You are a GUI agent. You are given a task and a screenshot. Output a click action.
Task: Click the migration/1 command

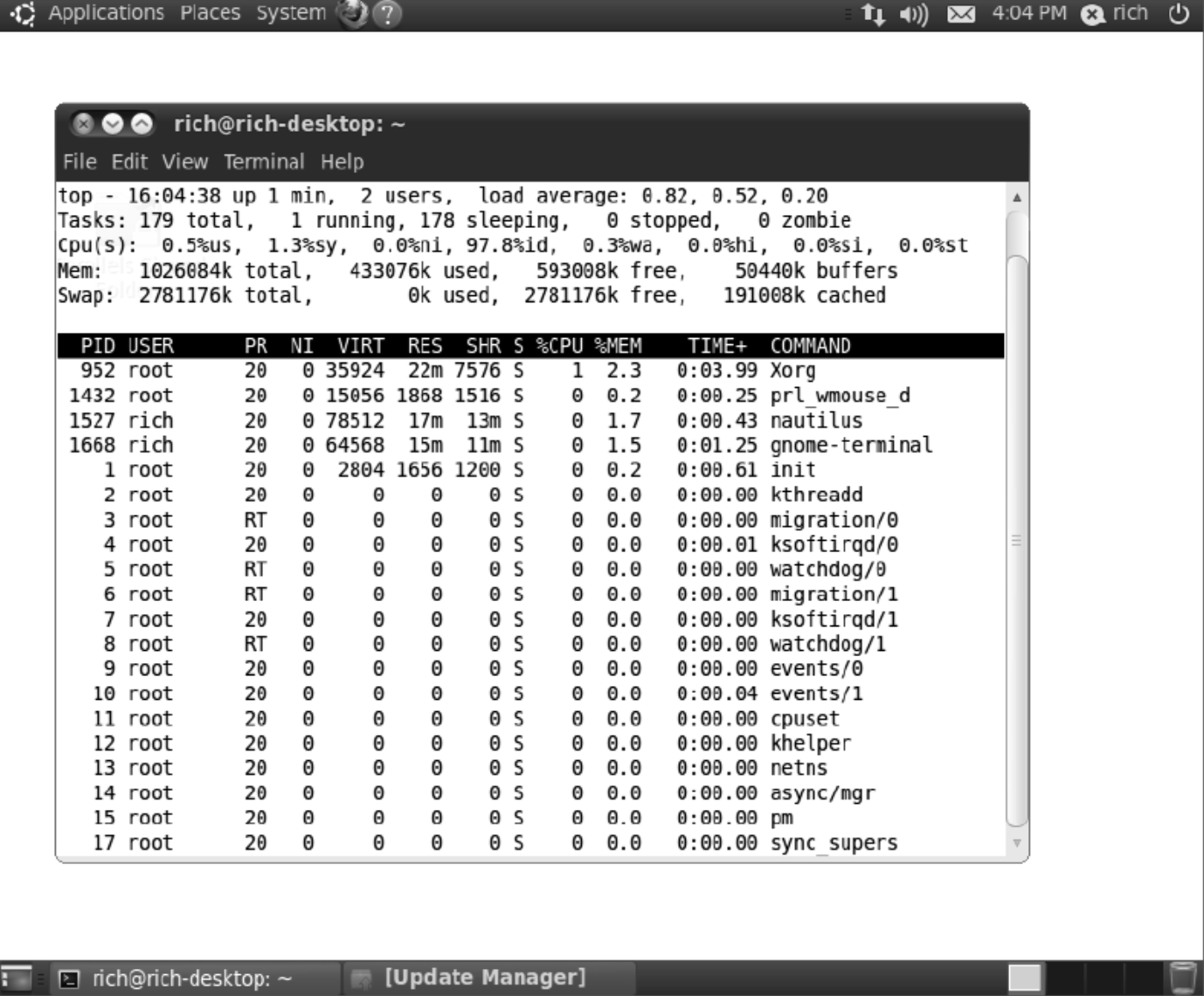pyautogui.click(x=834, y=594)
